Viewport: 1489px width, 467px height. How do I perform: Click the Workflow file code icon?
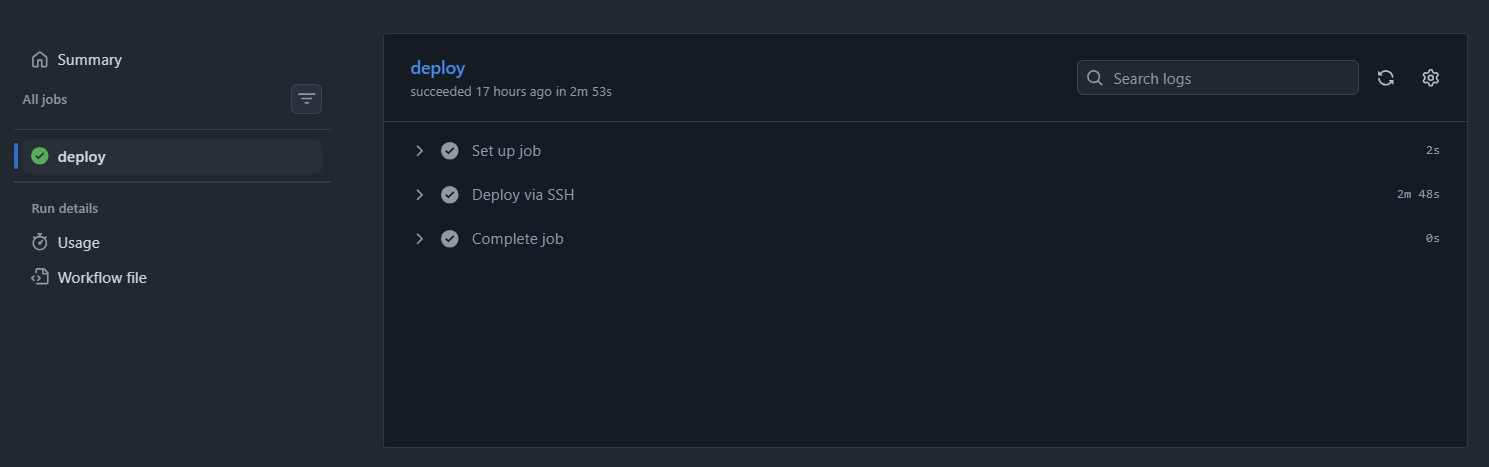40,277
